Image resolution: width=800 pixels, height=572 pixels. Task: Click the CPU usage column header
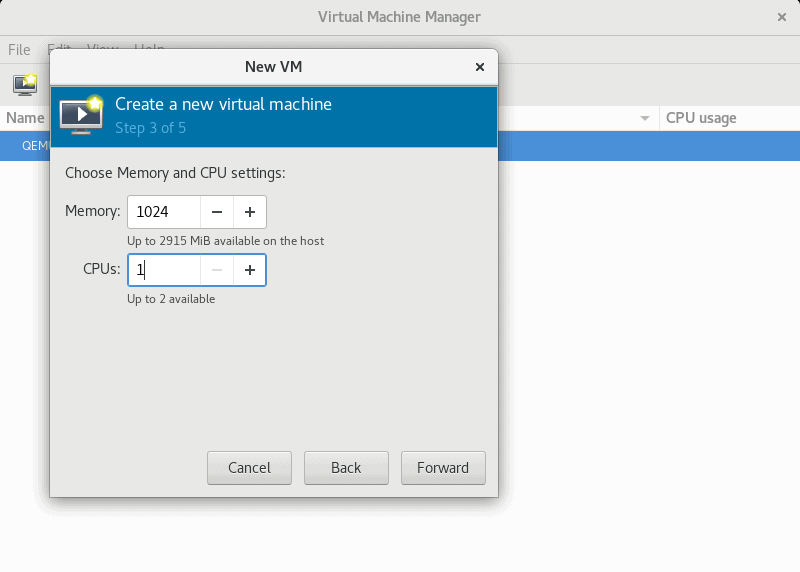click(x=701, y=118)
